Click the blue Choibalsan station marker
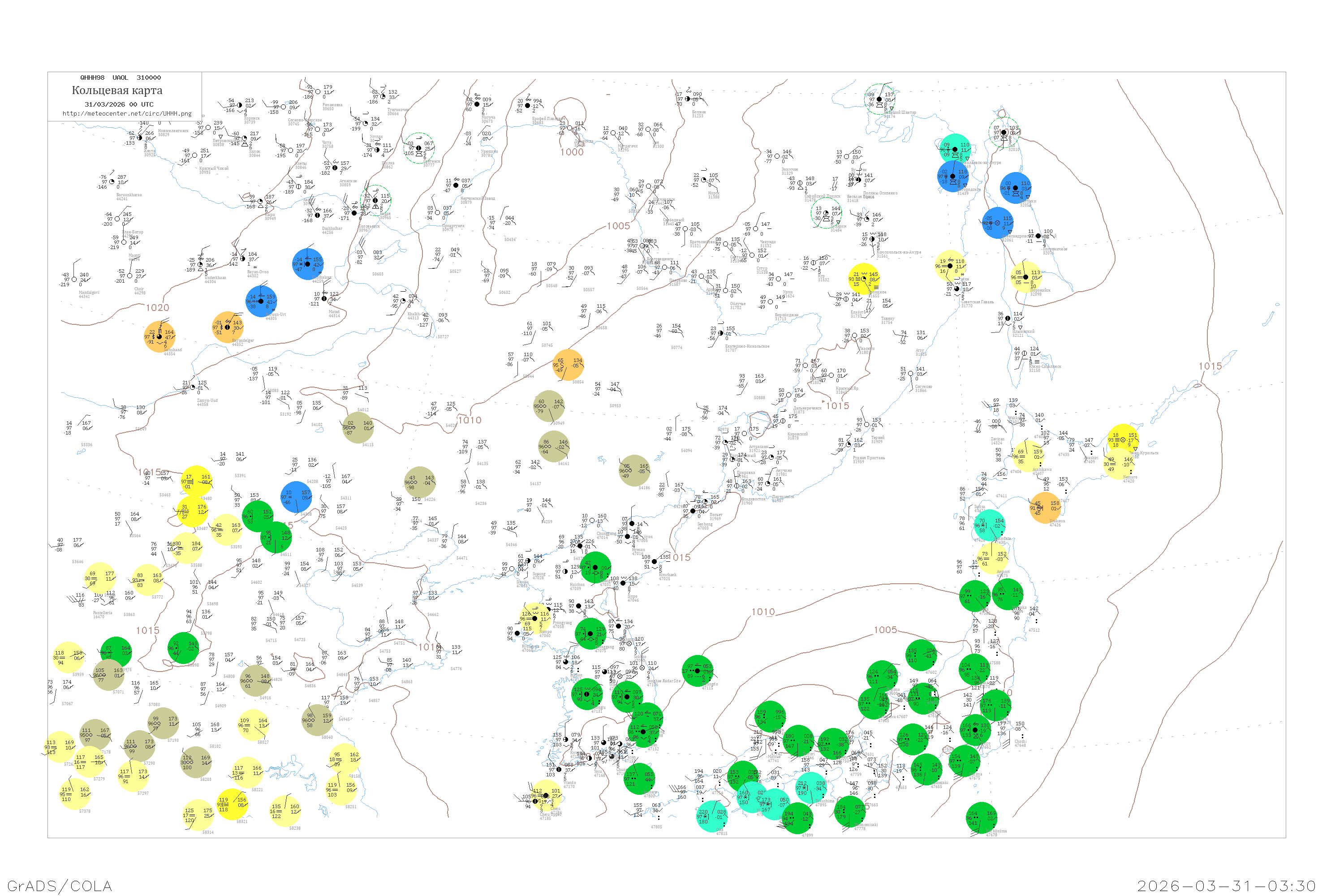The image size is (1344, 896). coord(307,264)
